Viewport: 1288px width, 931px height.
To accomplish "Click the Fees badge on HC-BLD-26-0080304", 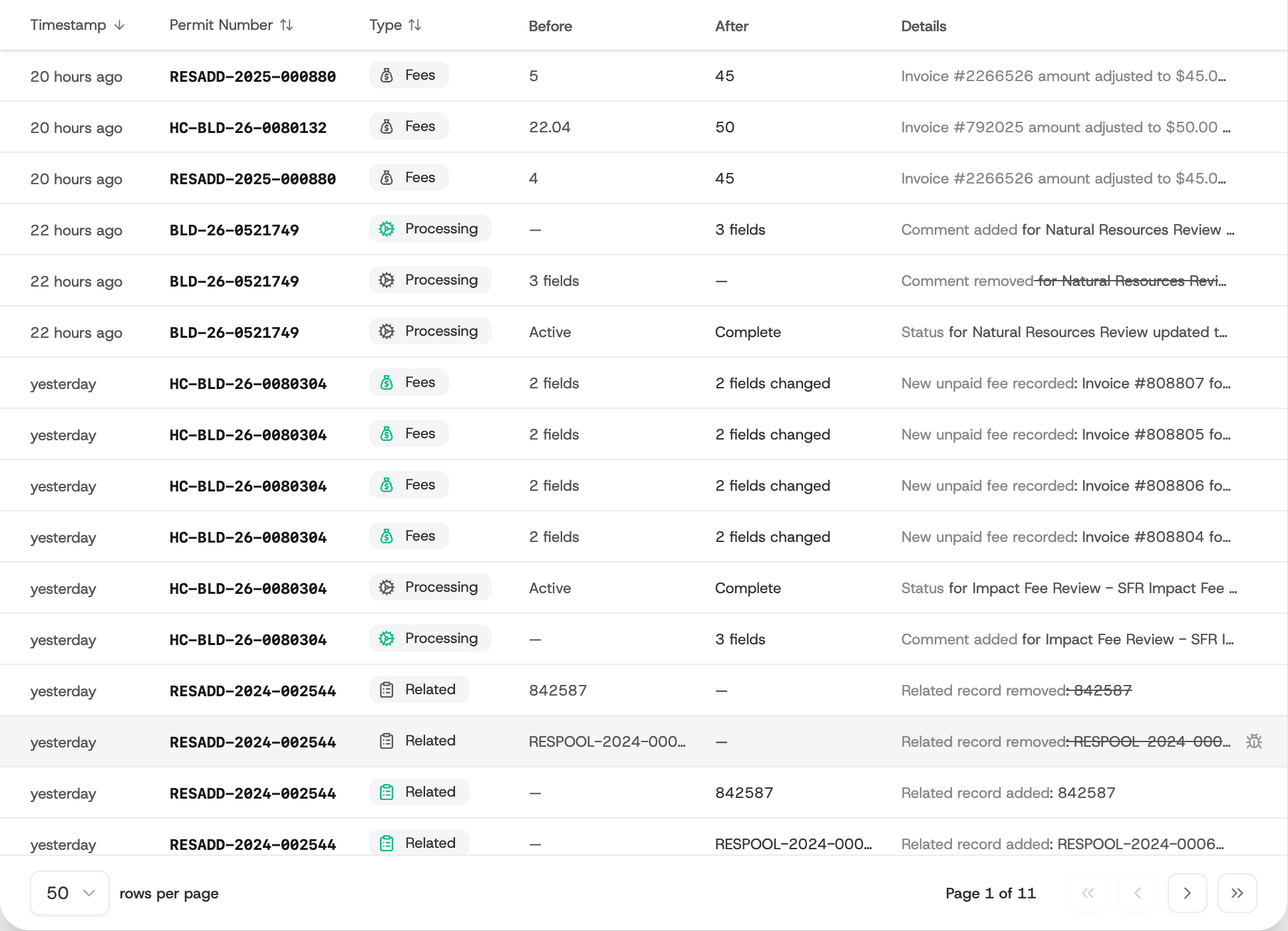I will coord(408,382).
